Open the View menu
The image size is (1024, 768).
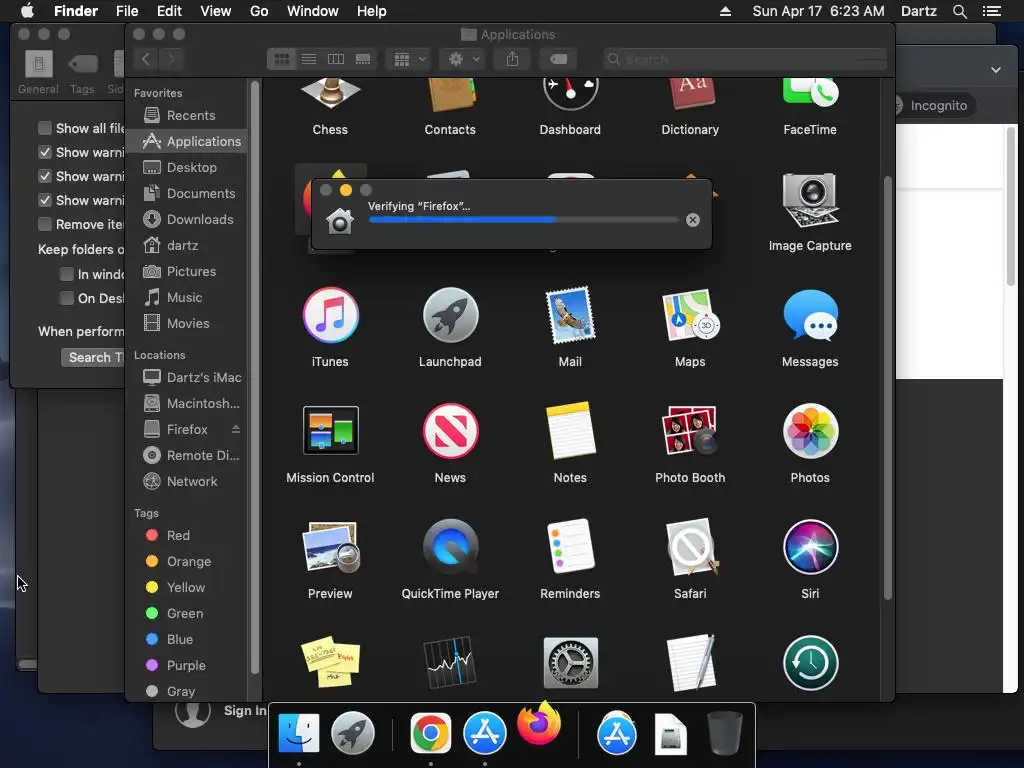(x=216, y=11)
